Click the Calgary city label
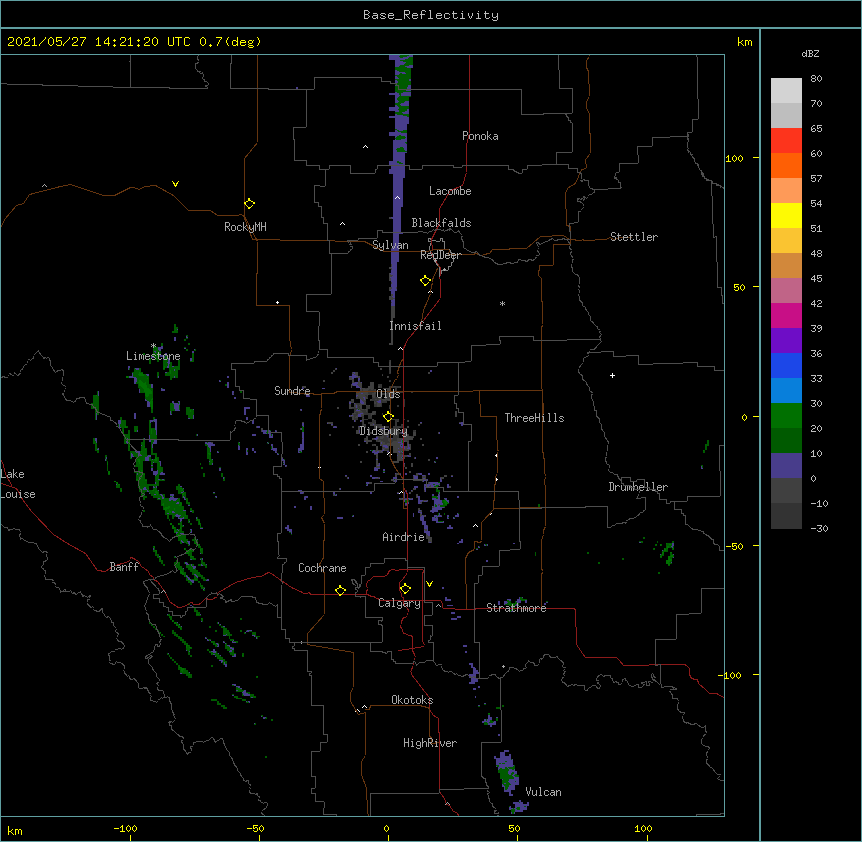The height and width of the screenshot is (842, 862). point(399,603)
